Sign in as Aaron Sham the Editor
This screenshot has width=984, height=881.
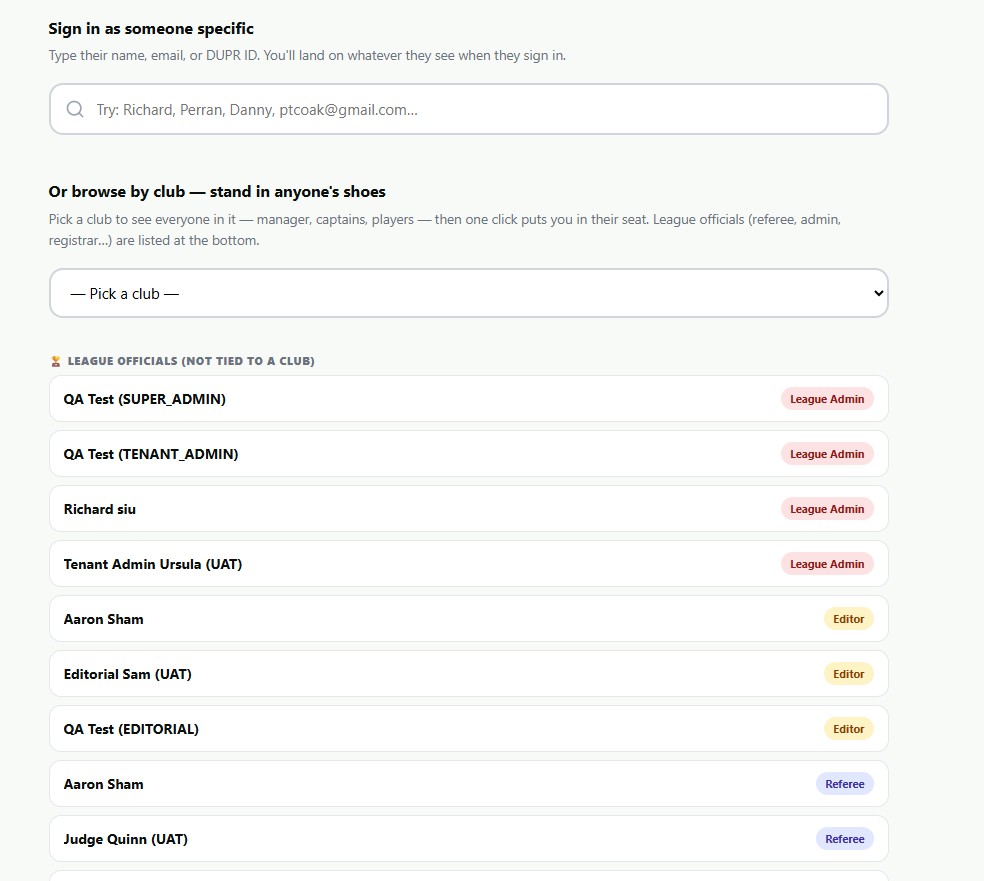469,619
